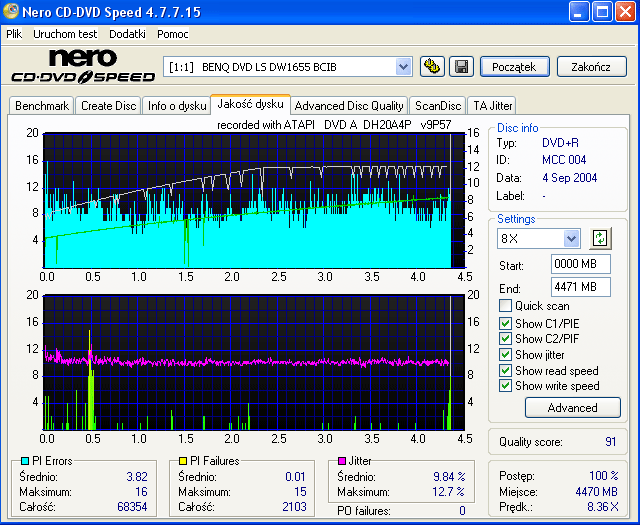Click the magenta Jitter color swatch
Screen dimensions: 640x525
coord(342,461)
